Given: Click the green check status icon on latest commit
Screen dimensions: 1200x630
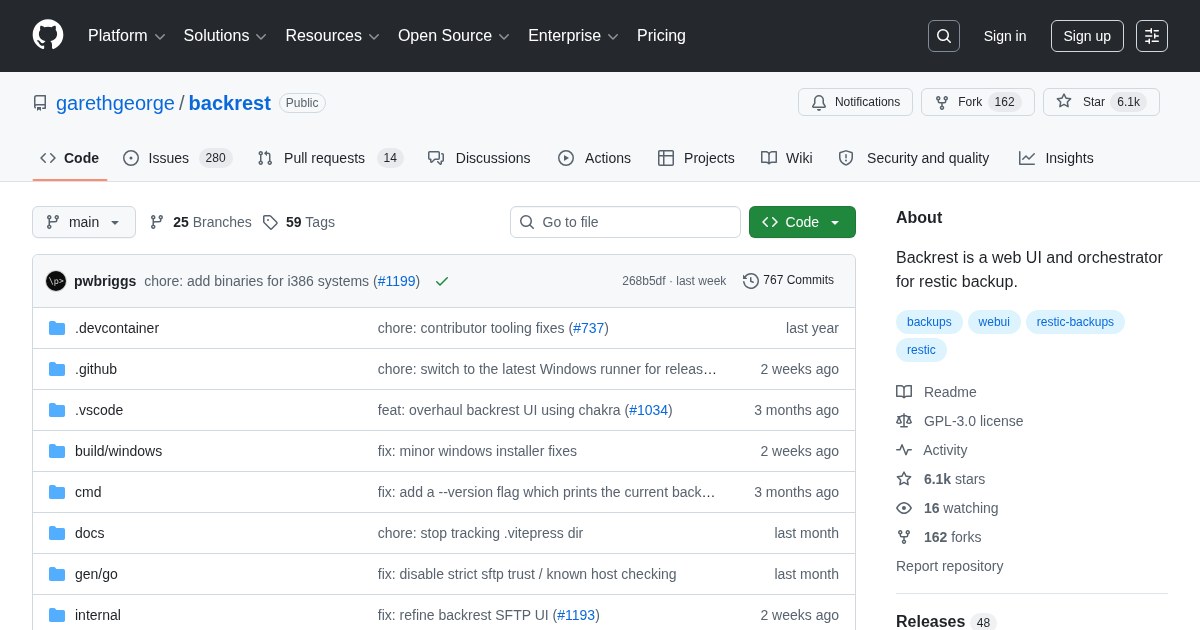Looking at the screenshot, I should [442, 281].
